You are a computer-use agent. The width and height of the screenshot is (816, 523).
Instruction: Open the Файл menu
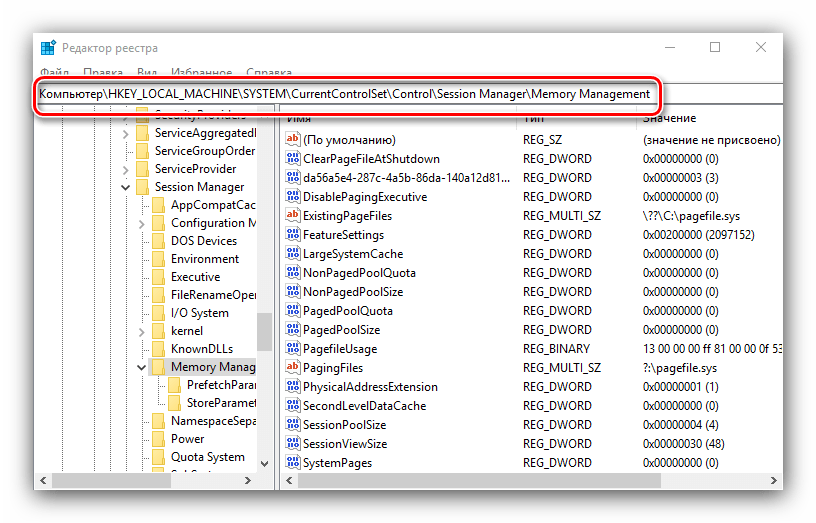(x=55, y=73)
